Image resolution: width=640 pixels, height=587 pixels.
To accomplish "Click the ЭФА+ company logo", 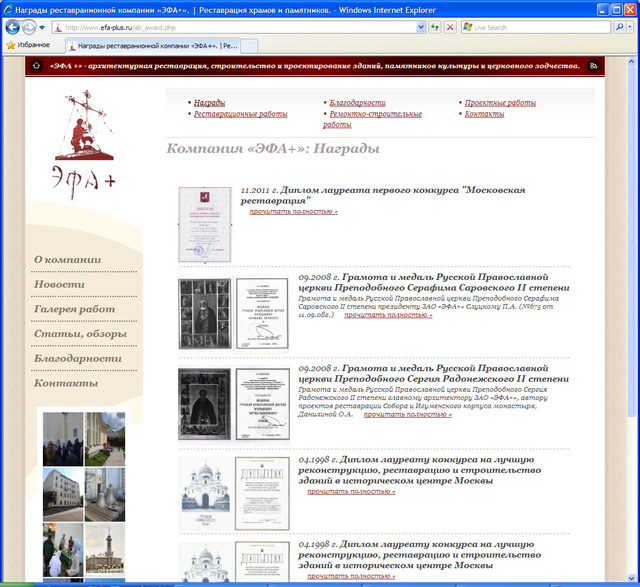I will [x=84, y=145].
